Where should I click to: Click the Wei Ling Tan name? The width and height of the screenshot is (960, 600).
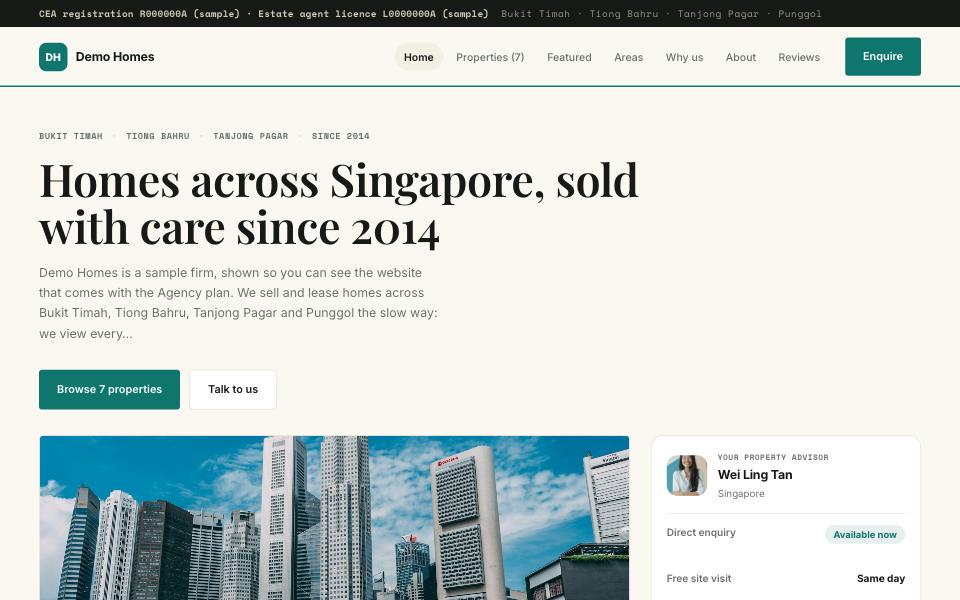(755, 474)
